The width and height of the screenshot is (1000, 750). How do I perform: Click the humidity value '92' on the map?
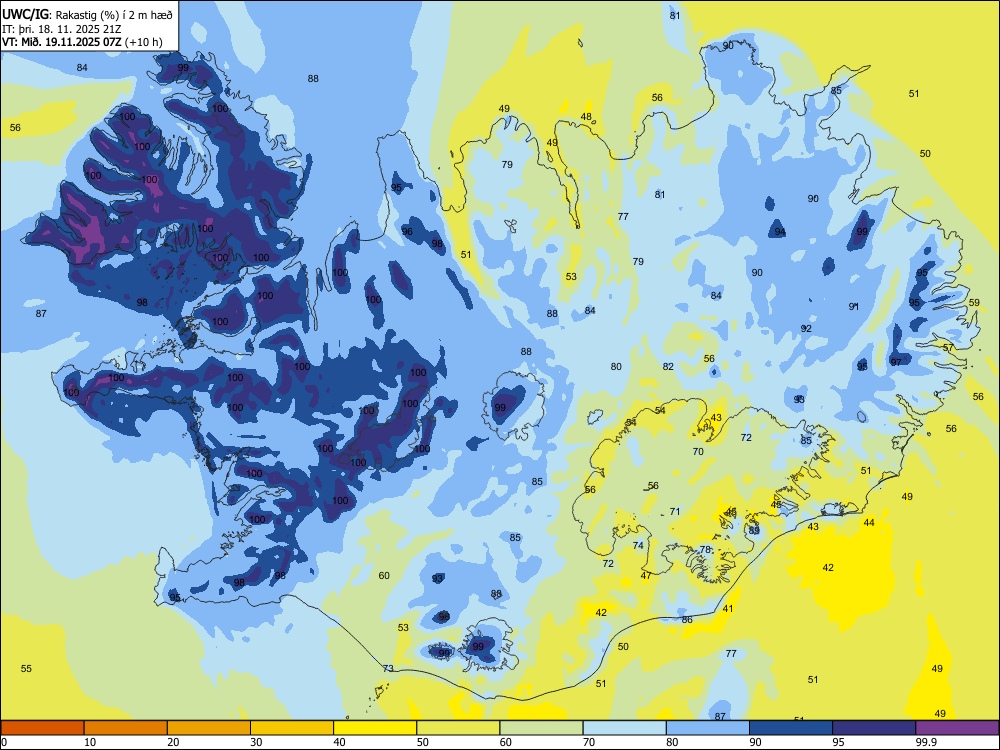pyautogui.click(x=806, y=328)
